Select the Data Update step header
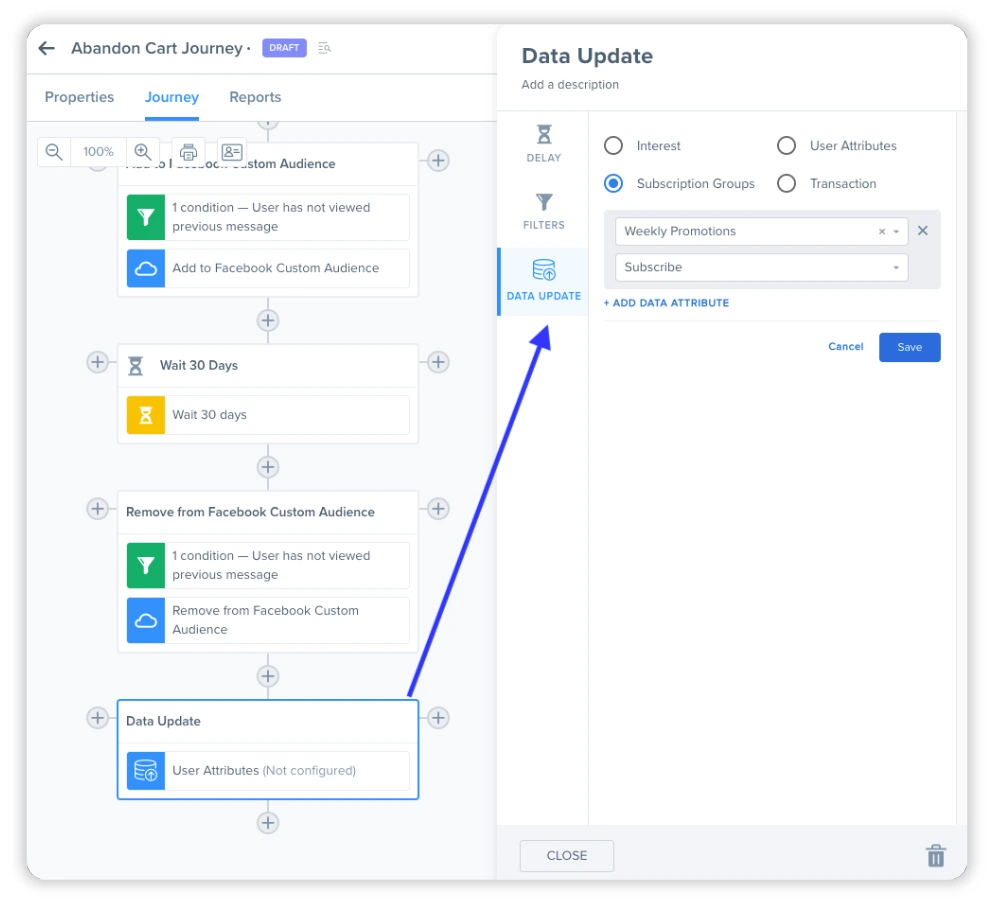Screen dimensions: 994x904 (268, 721)
